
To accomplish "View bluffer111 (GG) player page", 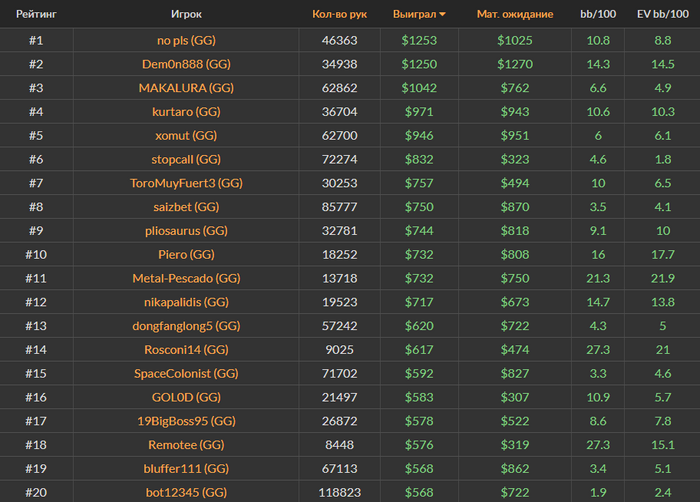I will pos(186,468).
